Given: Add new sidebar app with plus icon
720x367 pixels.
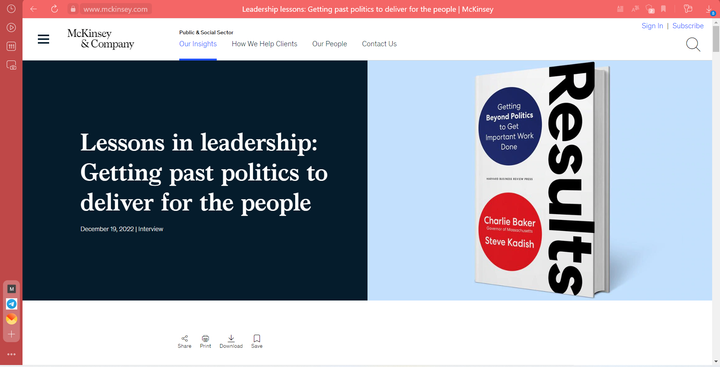Looking at the screenshot, I should coord(11,334).
